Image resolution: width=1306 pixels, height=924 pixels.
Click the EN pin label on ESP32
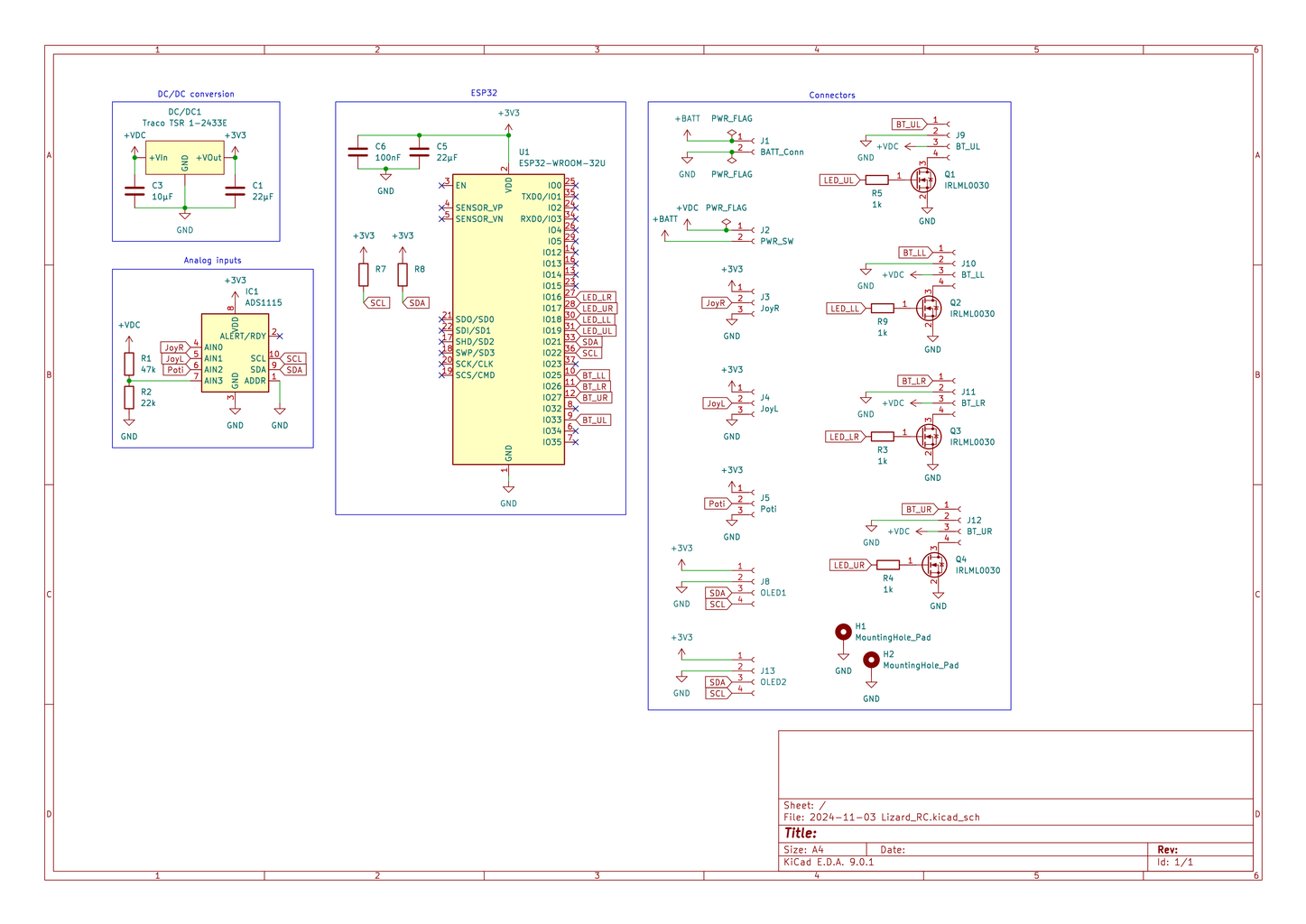tap(461, 186)
